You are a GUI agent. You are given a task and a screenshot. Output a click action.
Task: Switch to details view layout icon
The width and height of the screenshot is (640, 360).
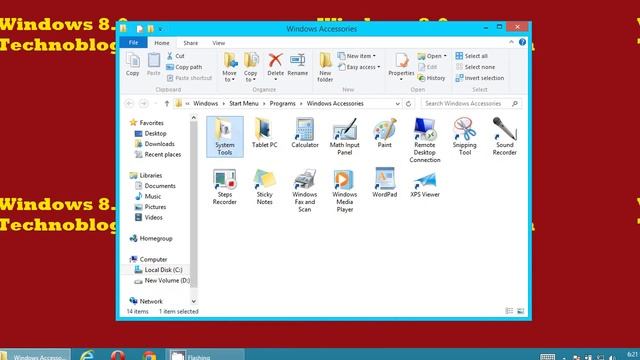(x=509, y=311)
